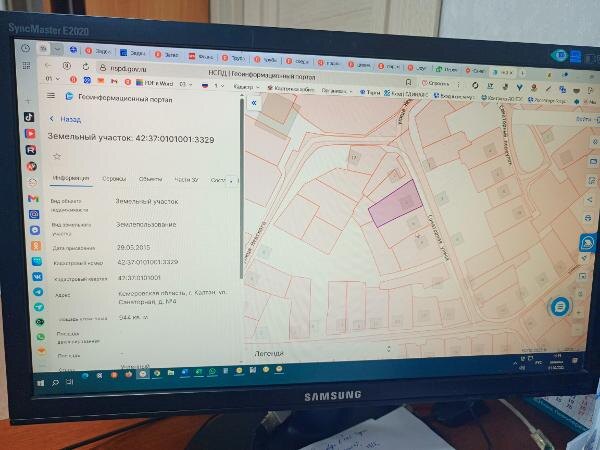
Task: Open the PDF в Word bookmark
Action: [155, 83]
